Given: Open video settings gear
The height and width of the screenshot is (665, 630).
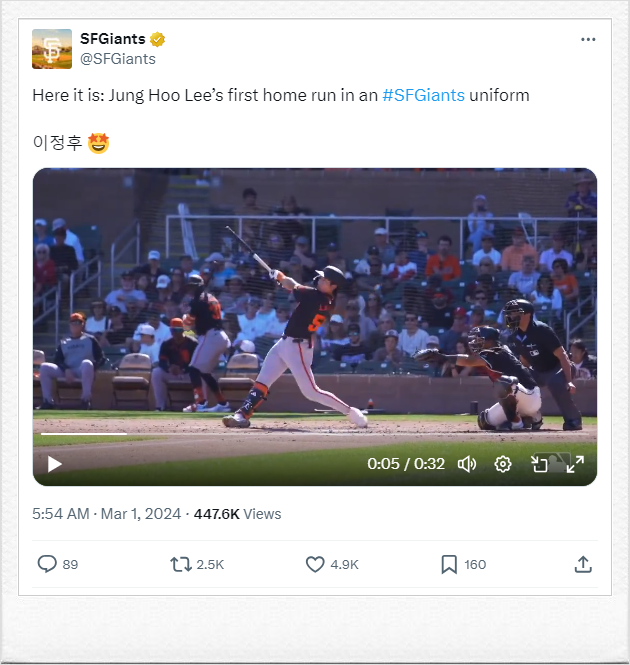Looking at the screenshot, I should 503,464.
